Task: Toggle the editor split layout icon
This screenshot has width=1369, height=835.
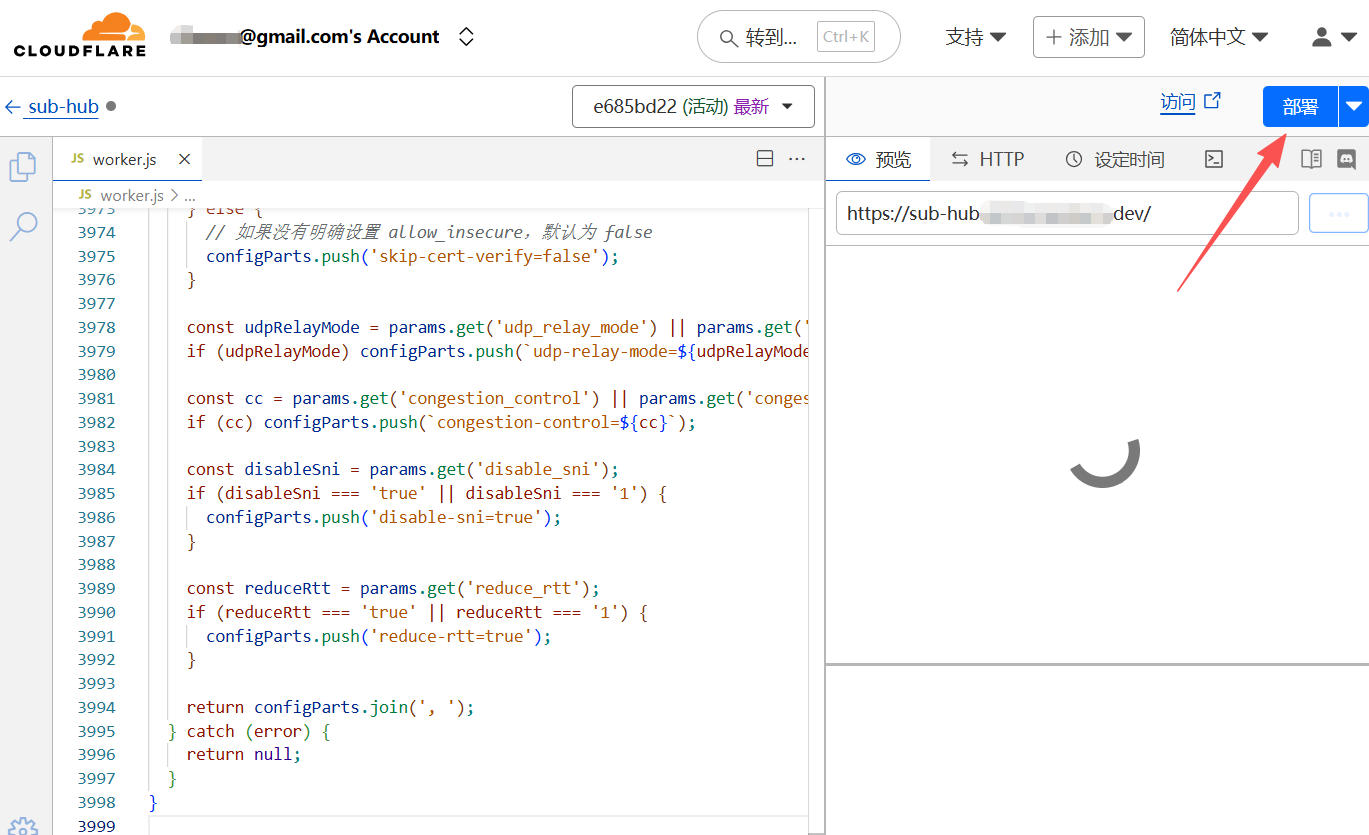Action: tap(765, 159)
